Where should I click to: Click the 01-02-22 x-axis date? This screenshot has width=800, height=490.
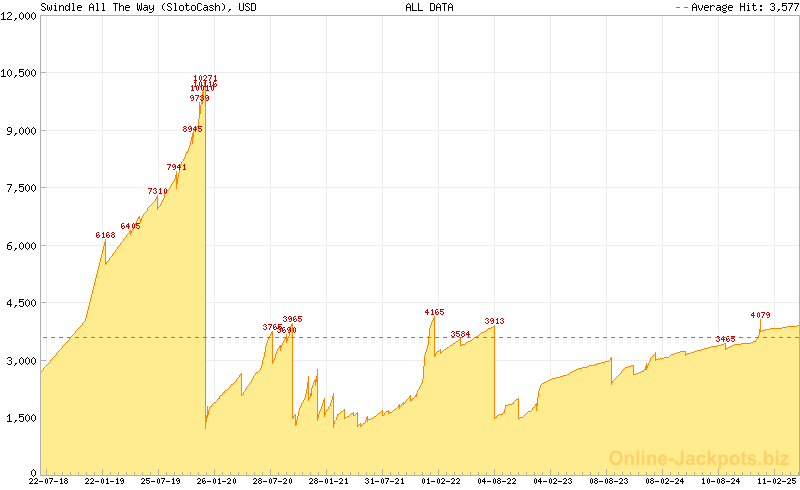click(x=441, y=481)
